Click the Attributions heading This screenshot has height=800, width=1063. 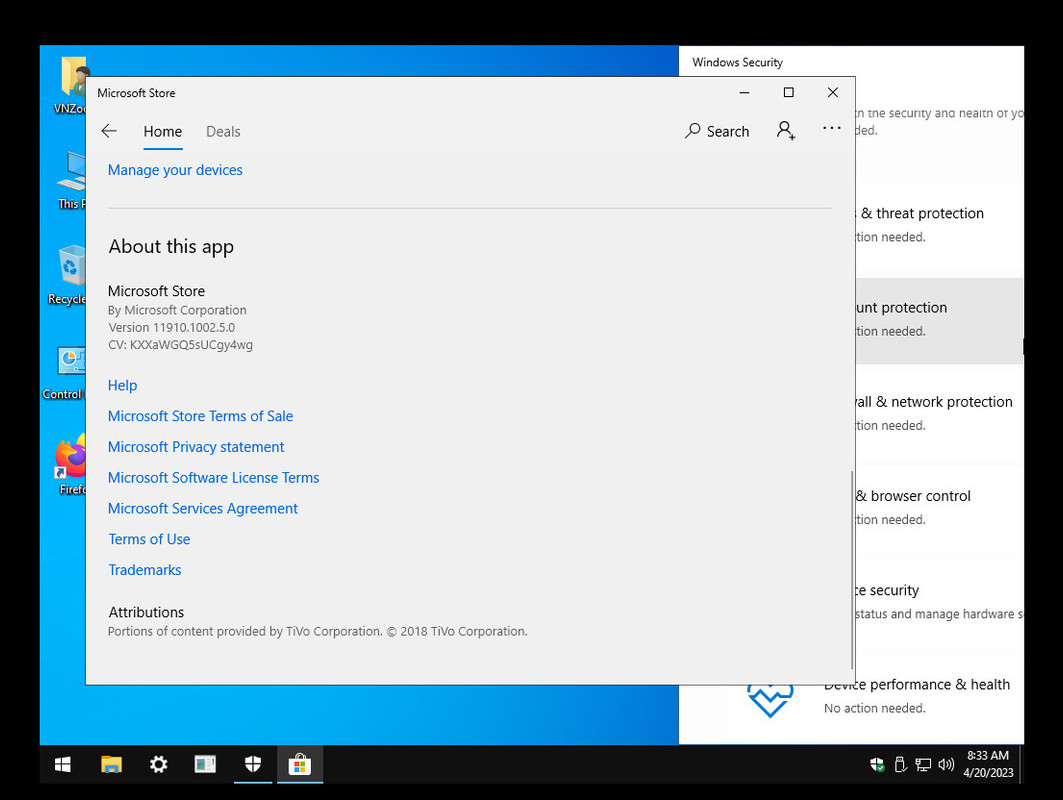click(146, 612)
